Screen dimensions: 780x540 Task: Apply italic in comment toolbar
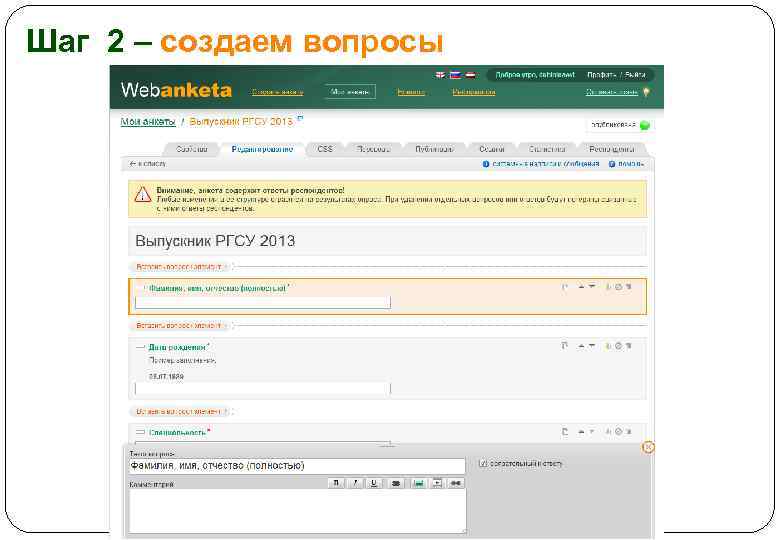tap(355, 483)
